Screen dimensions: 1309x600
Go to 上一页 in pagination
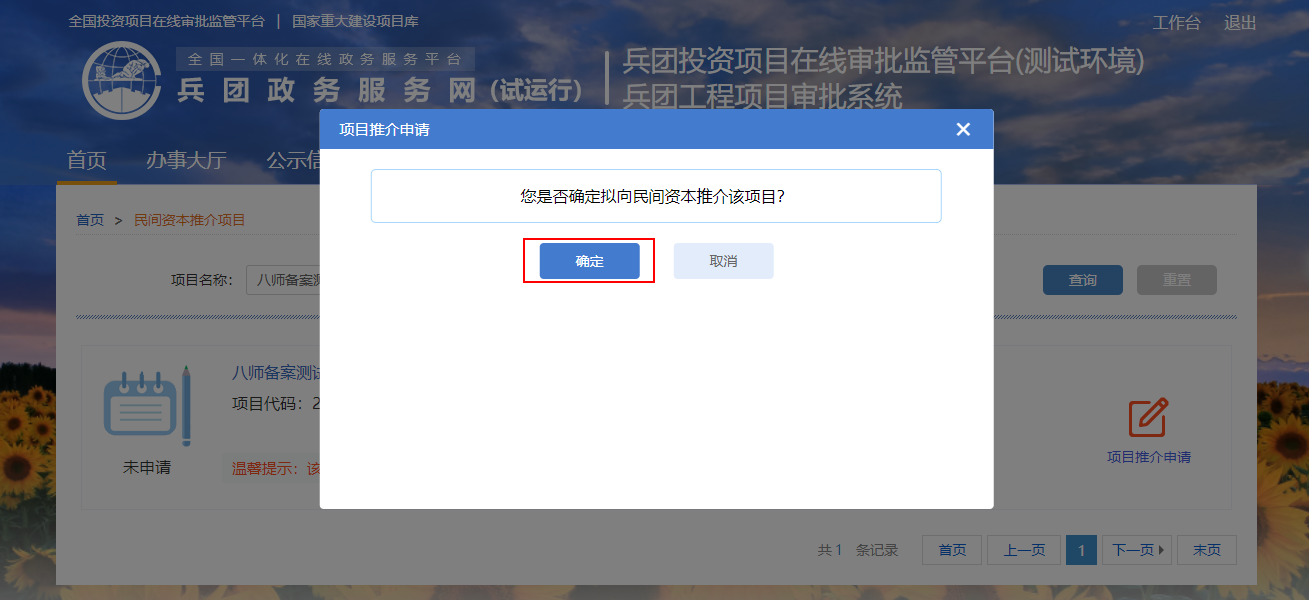[1024, 550]
